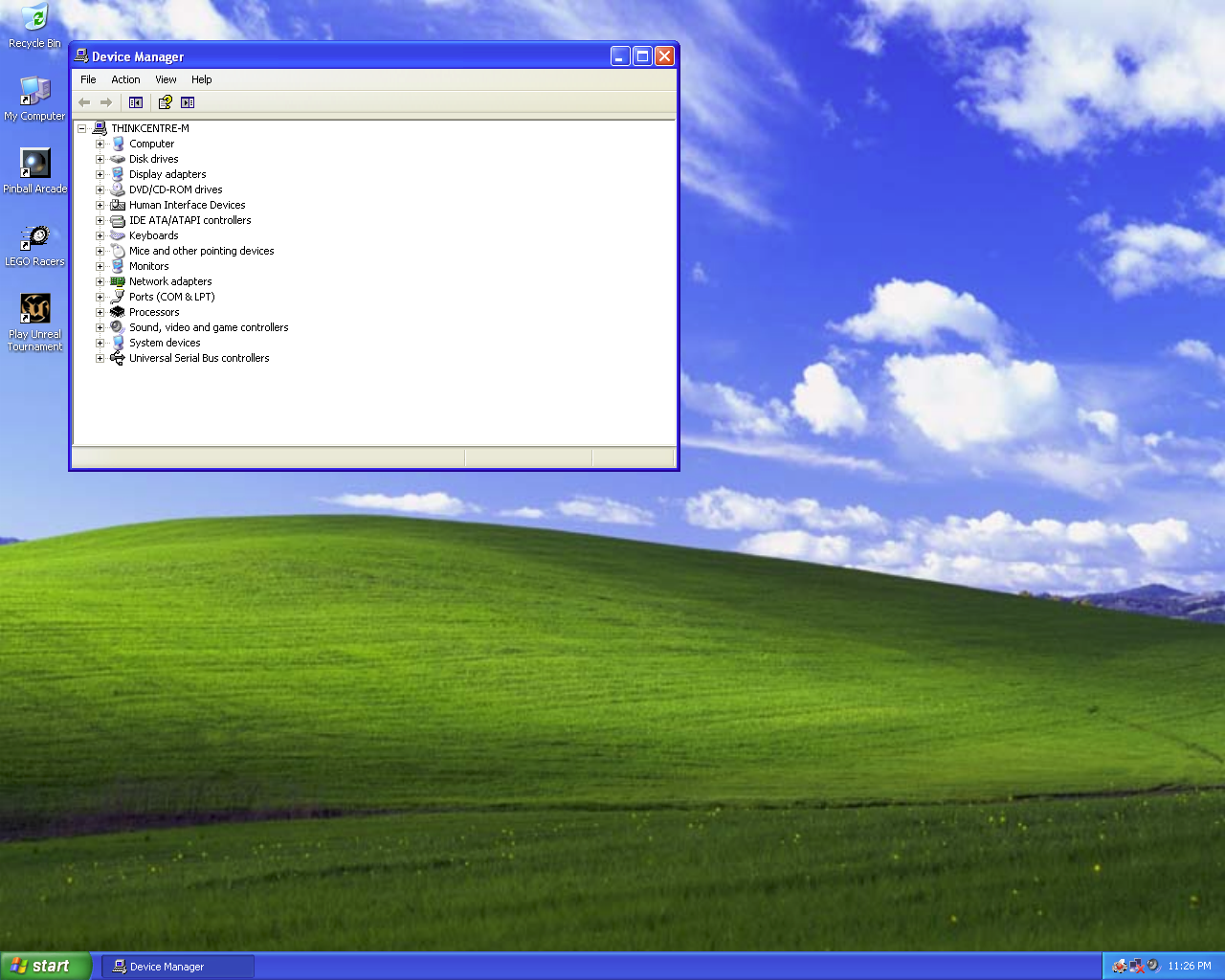Select the 'Monitors' label
The image size is (1225, 980).
pyautogui.click(x=149, y=266)
